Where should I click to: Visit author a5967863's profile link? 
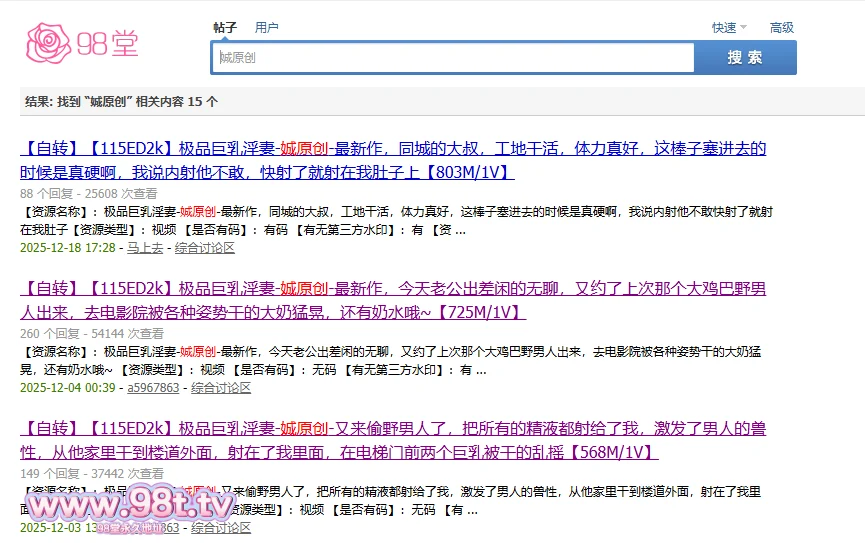point(153,387)
